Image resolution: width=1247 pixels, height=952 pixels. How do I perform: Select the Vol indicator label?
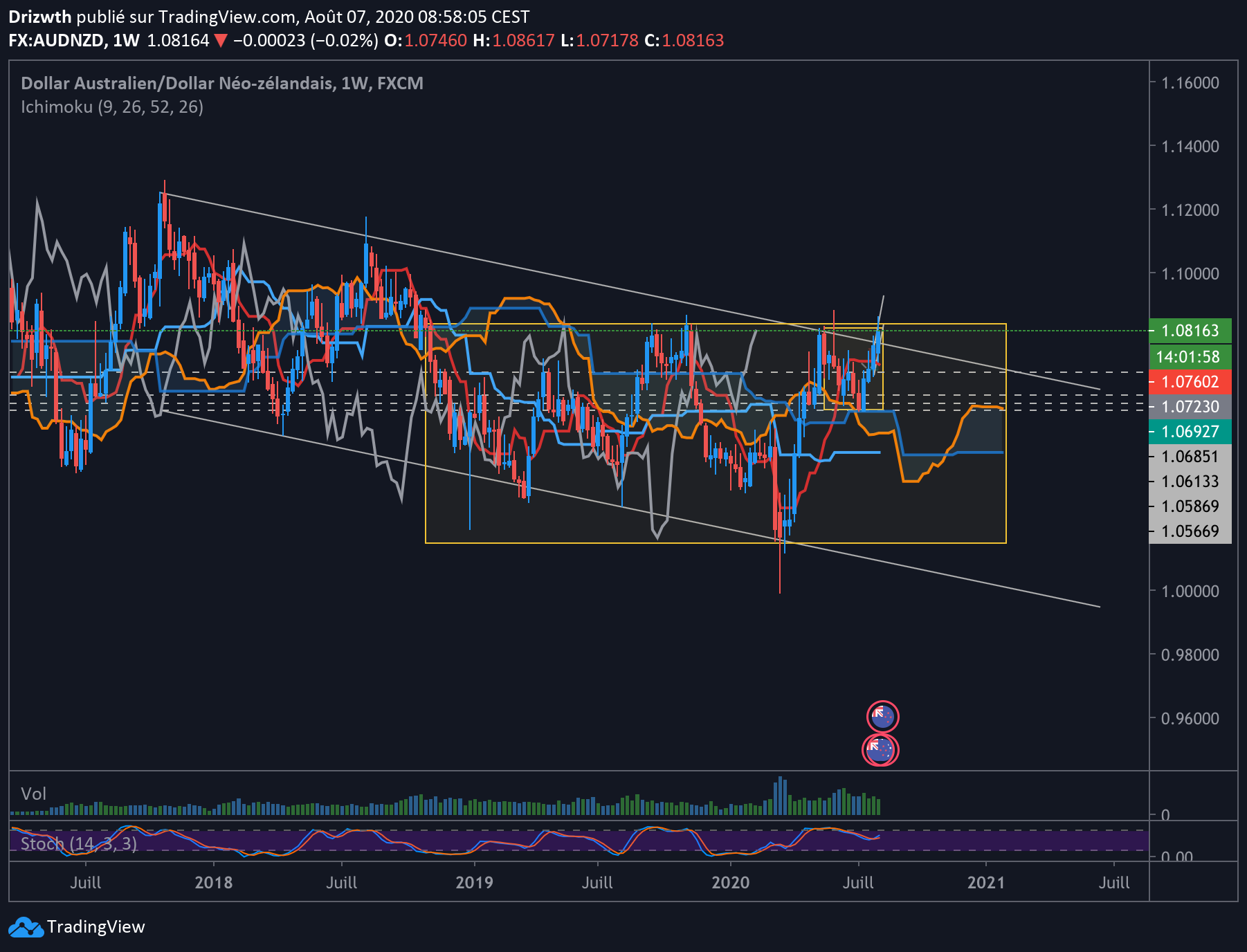(x=33, y=794)
